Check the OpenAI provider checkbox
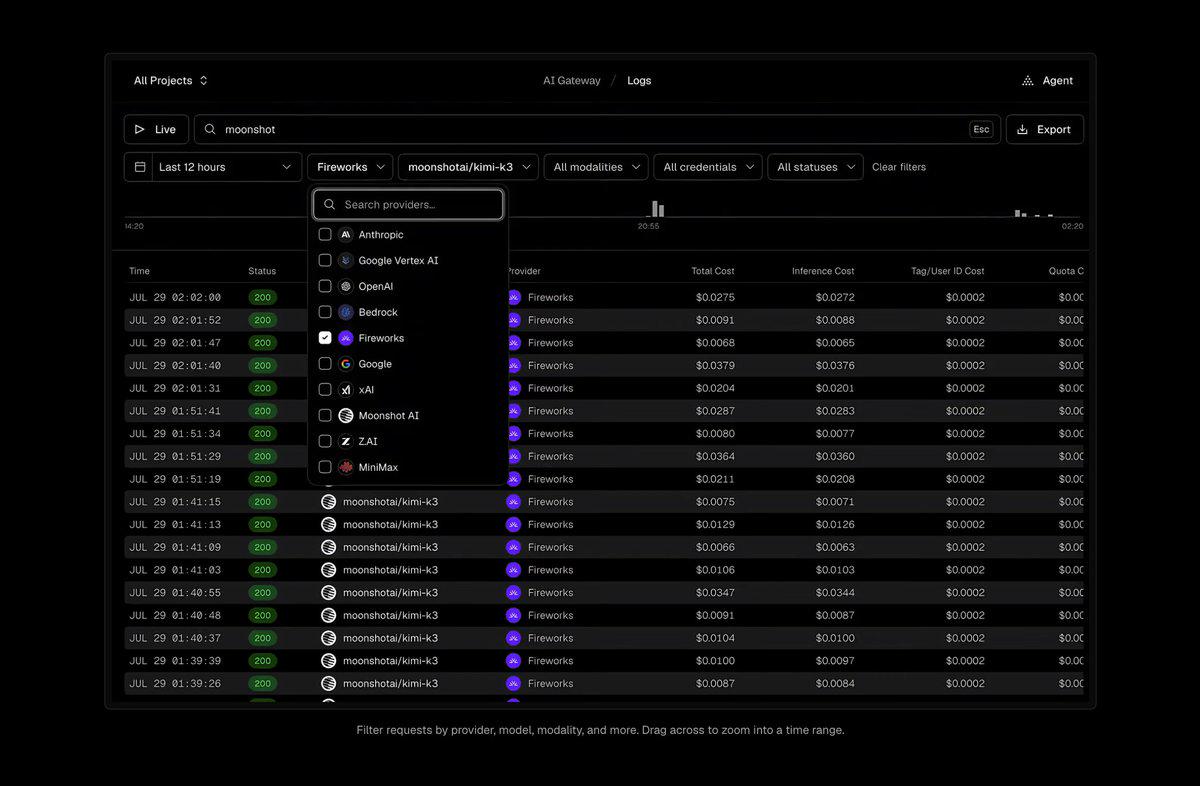The height and width of the screenshot is (786, 1200). (x=325, y=286)
